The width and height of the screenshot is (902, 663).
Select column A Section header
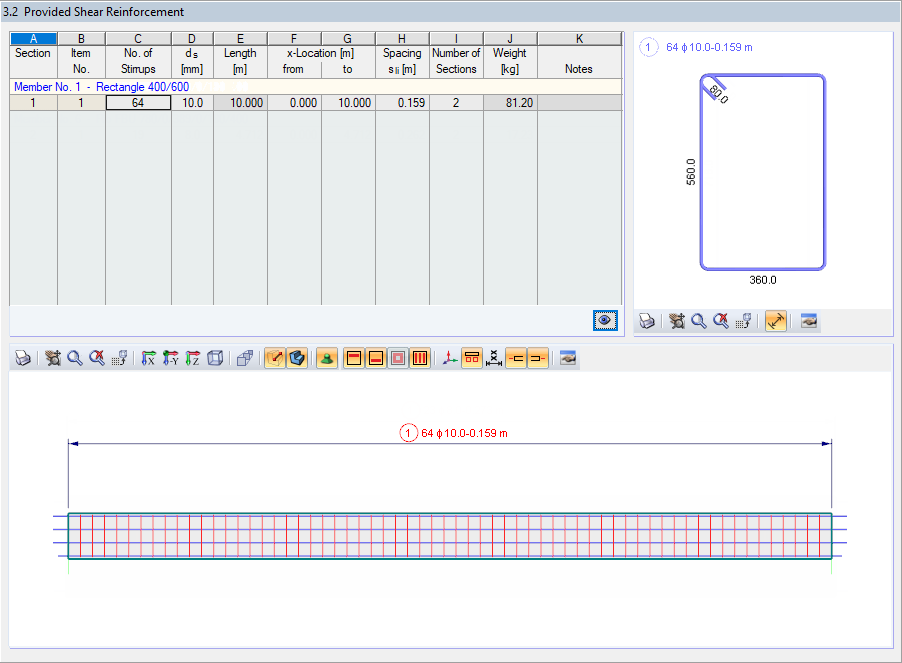(33, 39)
